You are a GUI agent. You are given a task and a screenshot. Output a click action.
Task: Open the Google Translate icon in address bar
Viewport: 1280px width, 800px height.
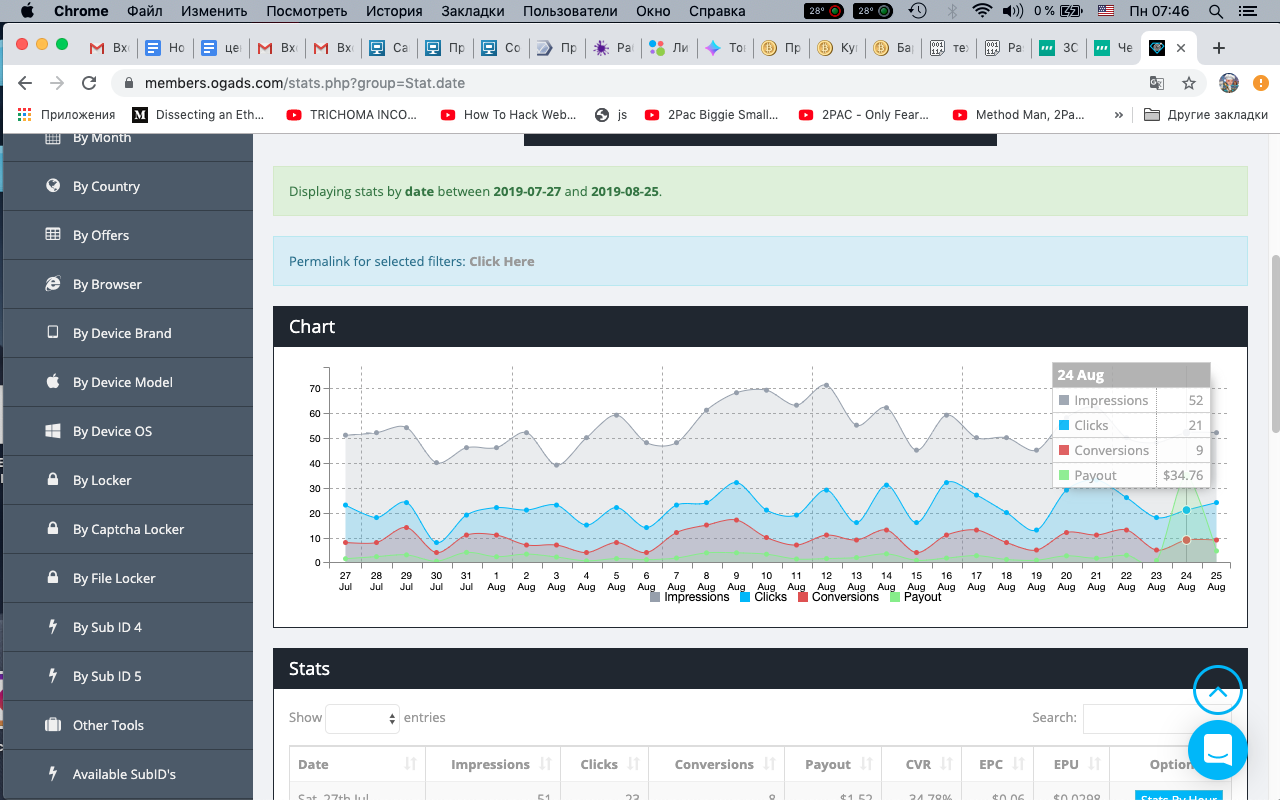1157,83
